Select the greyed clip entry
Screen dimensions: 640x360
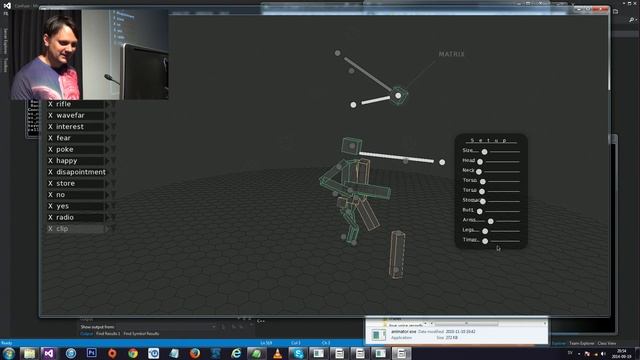(x=62, y=229)
